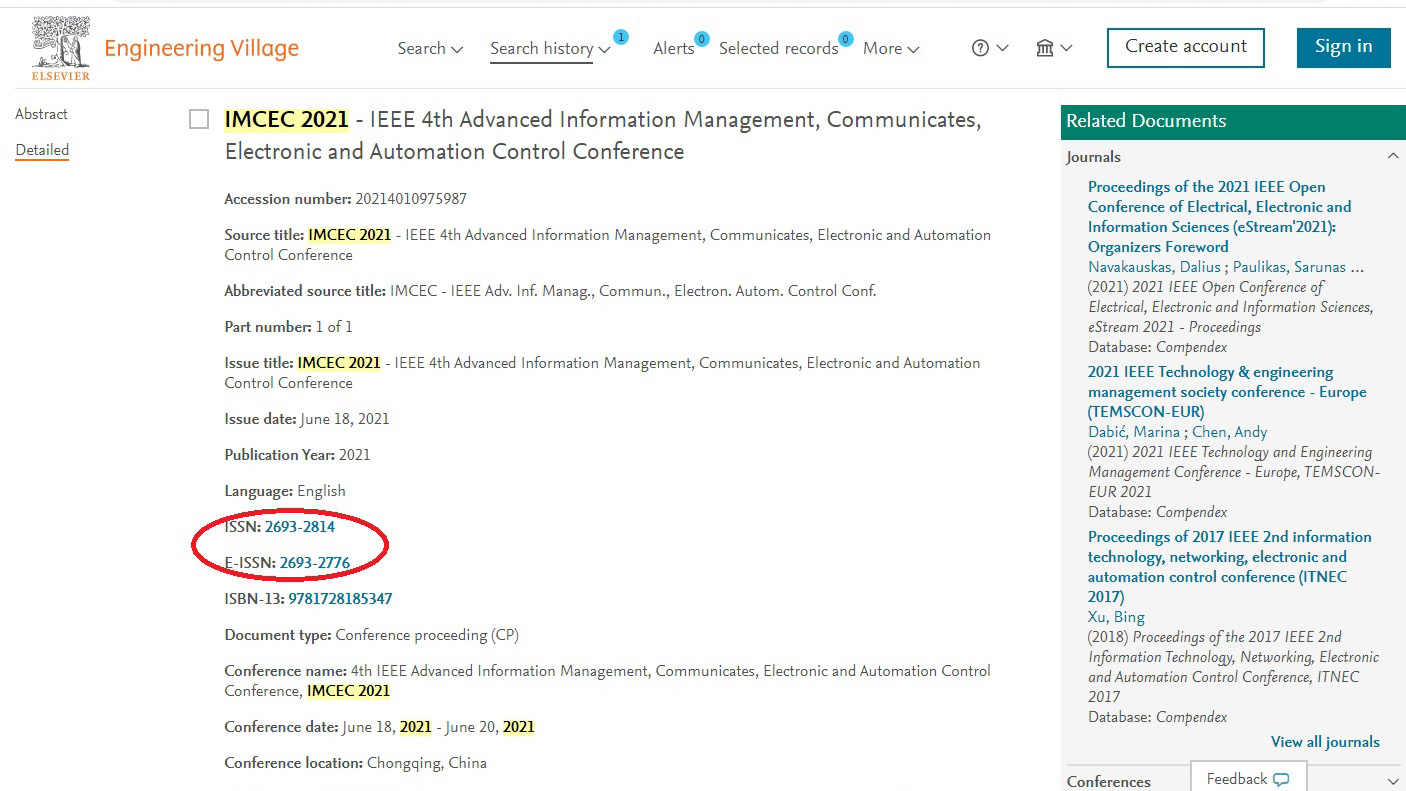Click the Issue date June 18, 2021
Viewport: 1406px width, 791px height.
[x=345, y=419]
